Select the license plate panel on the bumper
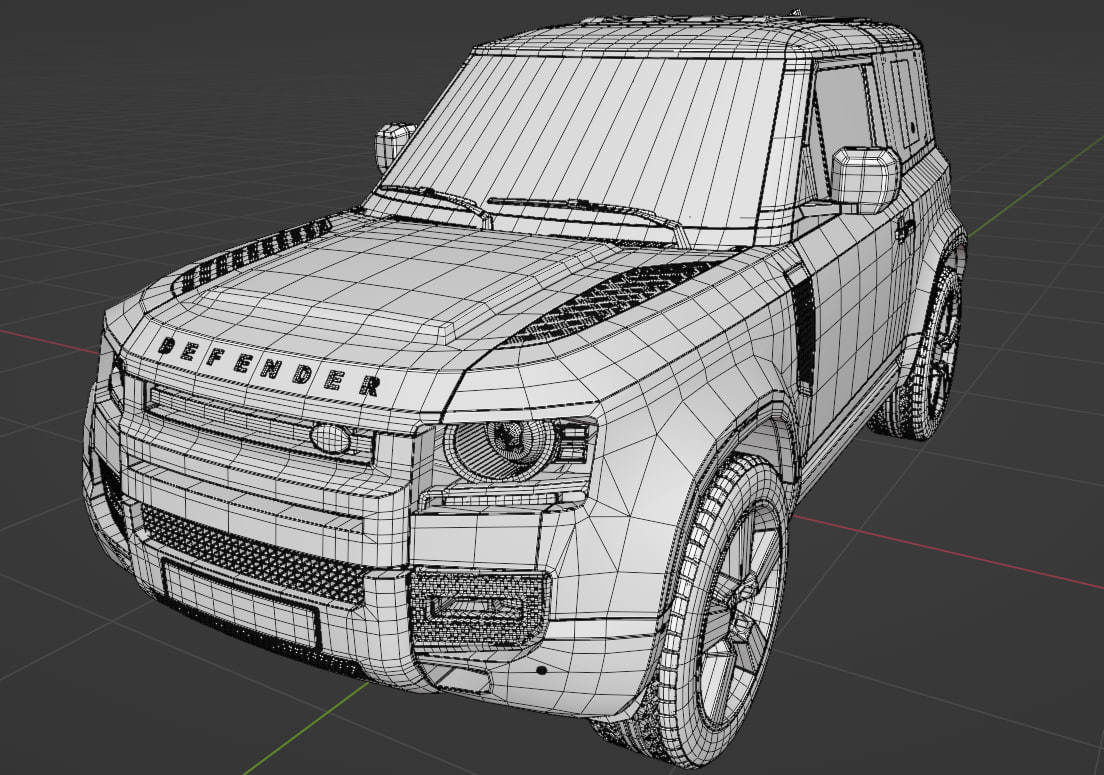The width and height of the screenshot is (1104, 775). point(240,603)
